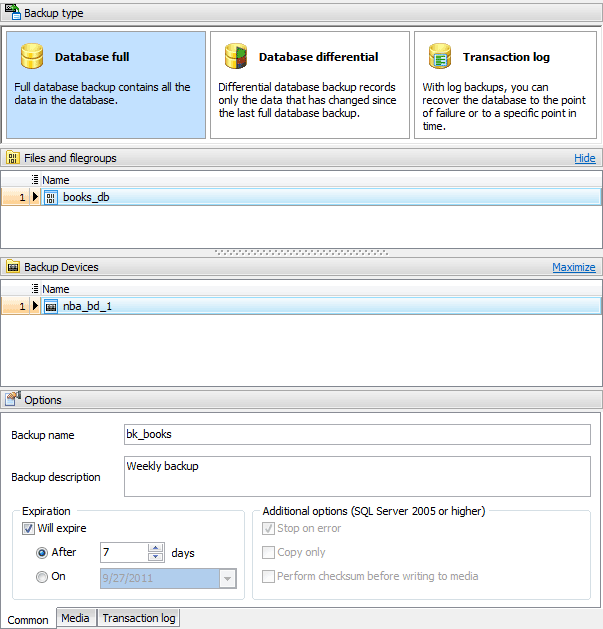Pick the Transaction log backup icon
This screenshot has height=629, width=603.
(x=440, y=57)
